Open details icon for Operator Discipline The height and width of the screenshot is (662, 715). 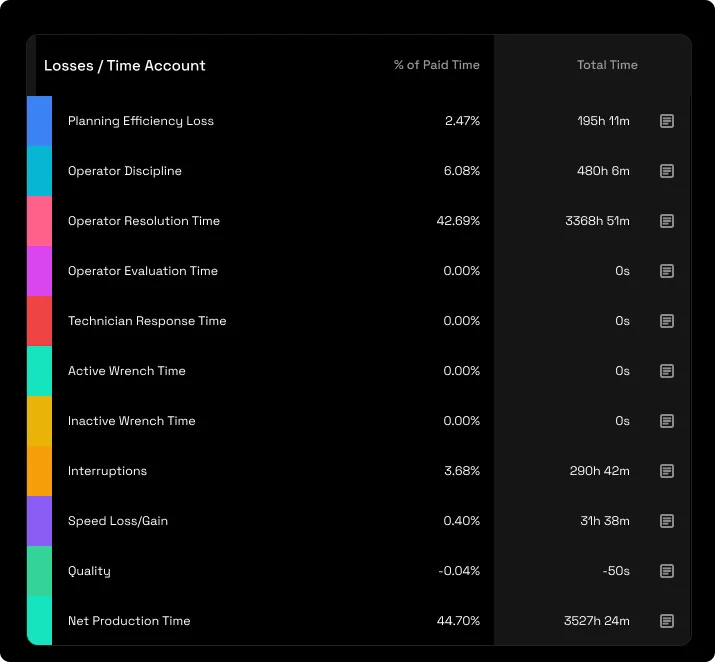tap(667, 171)
